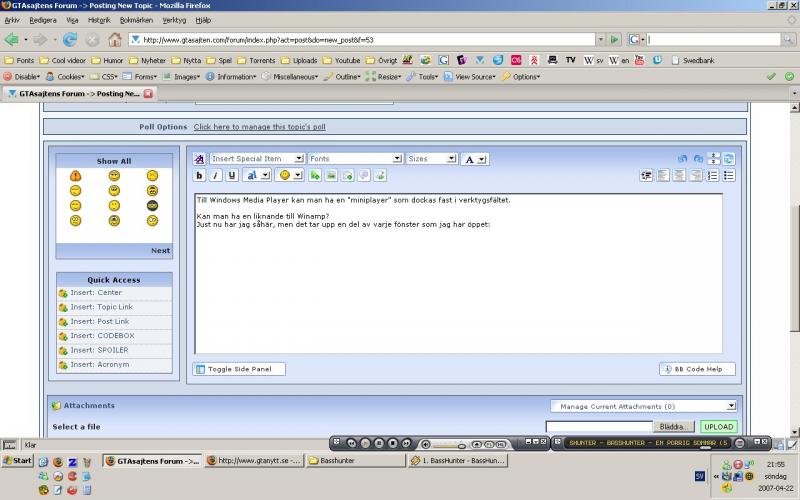Viewport: 800px width, 500px height.
Task: Switch editor mode with refresh icon
Action: coord(729,159)
